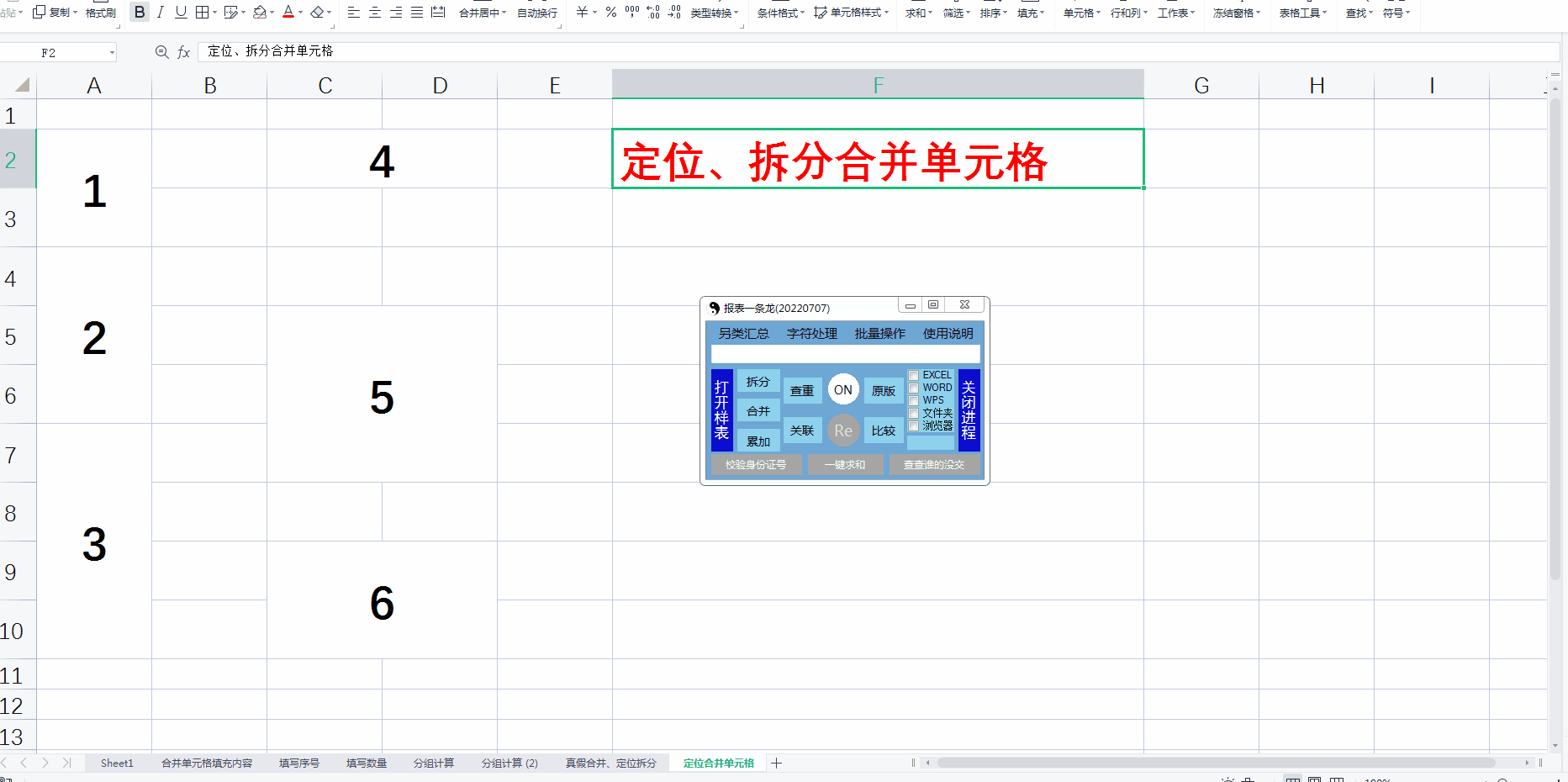
Task: Open the 单元格样式 dropdown
Action: [851, 13]
